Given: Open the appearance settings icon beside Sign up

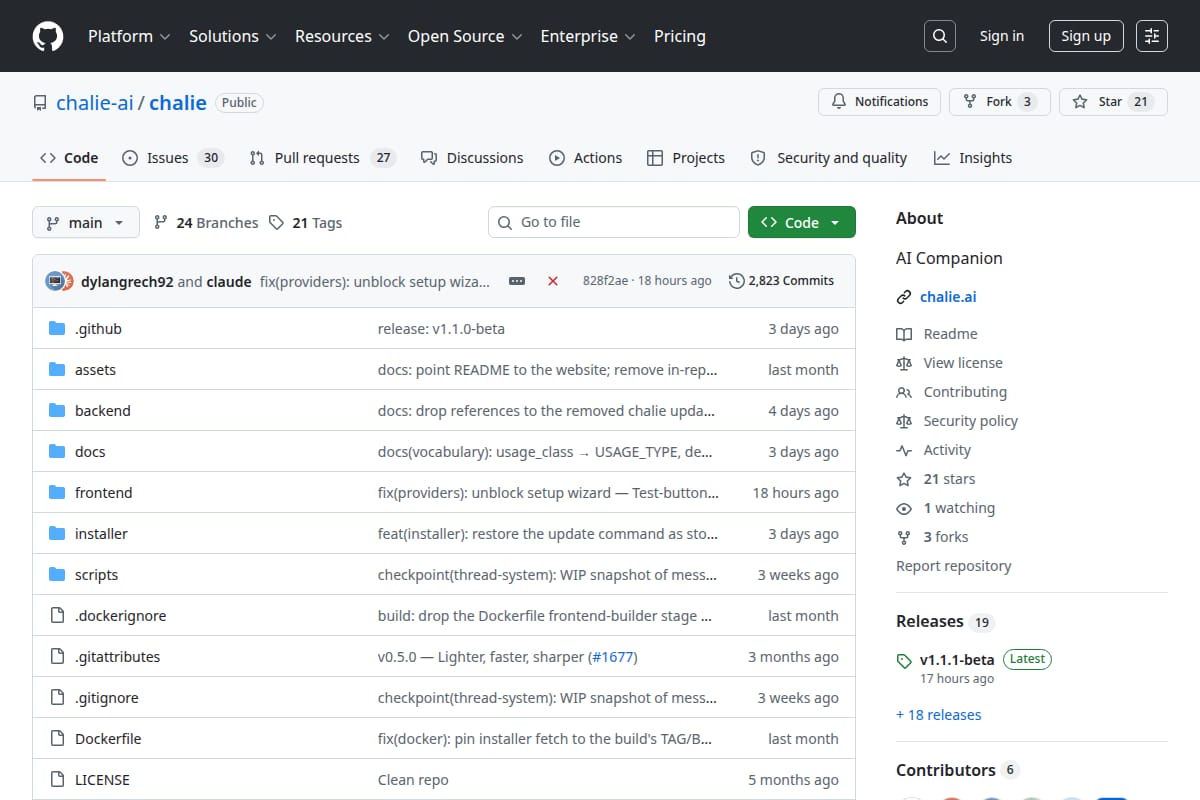Looking at the screenshot, I should pyautogui.click(x=1152, y=36).
